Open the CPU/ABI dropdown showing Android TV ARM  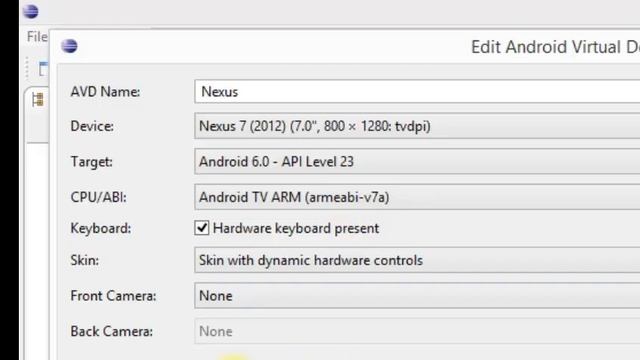coord(417,197)
